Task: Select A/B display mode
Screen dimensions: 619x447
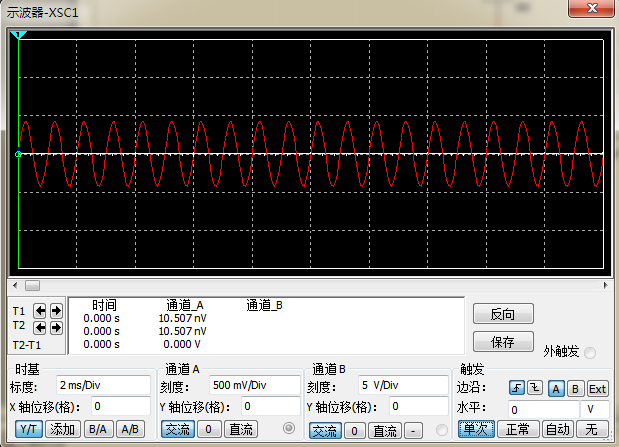Action: tap(130, 429)
